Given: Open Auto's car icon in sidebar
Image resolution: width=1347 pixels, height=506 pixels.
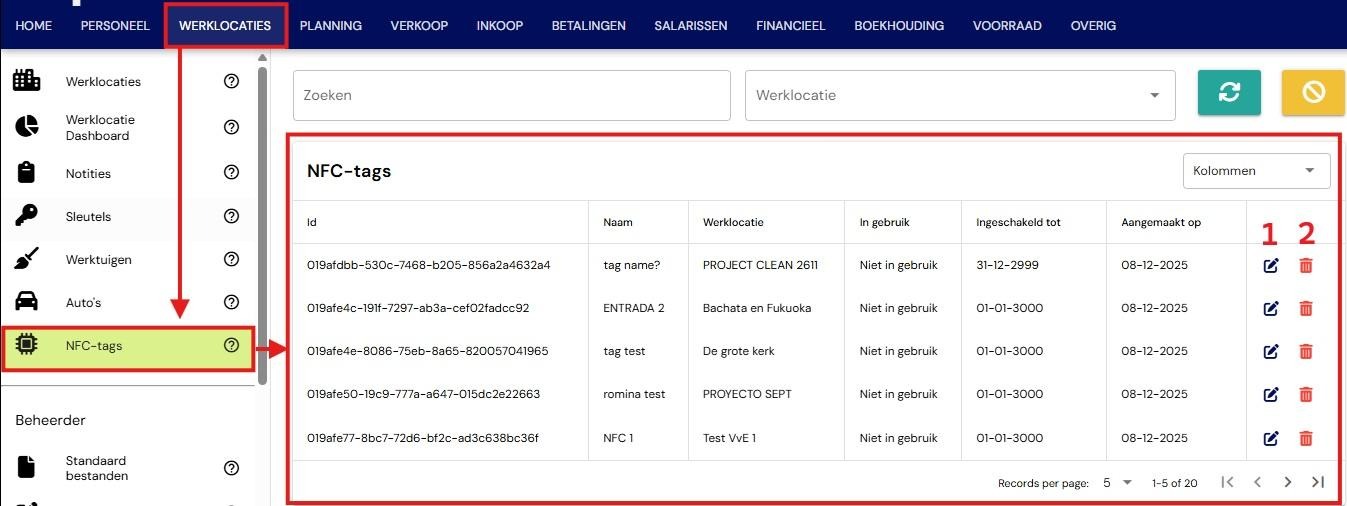Looking at the screenshot, I should tap(27, 302).
